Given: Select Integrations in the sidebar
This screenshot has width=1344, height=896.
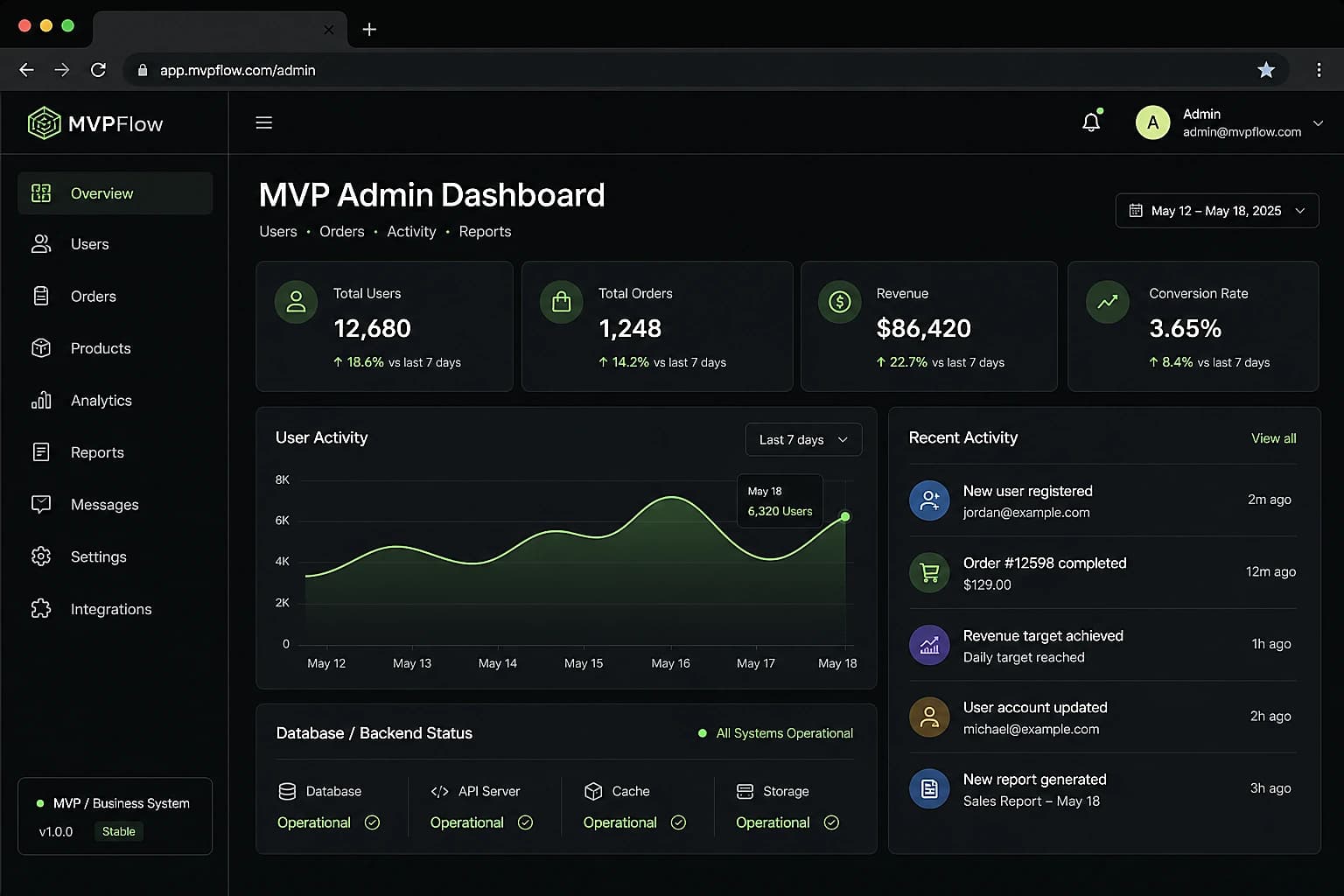Looking at the screenshot, I should click(115, 609).
